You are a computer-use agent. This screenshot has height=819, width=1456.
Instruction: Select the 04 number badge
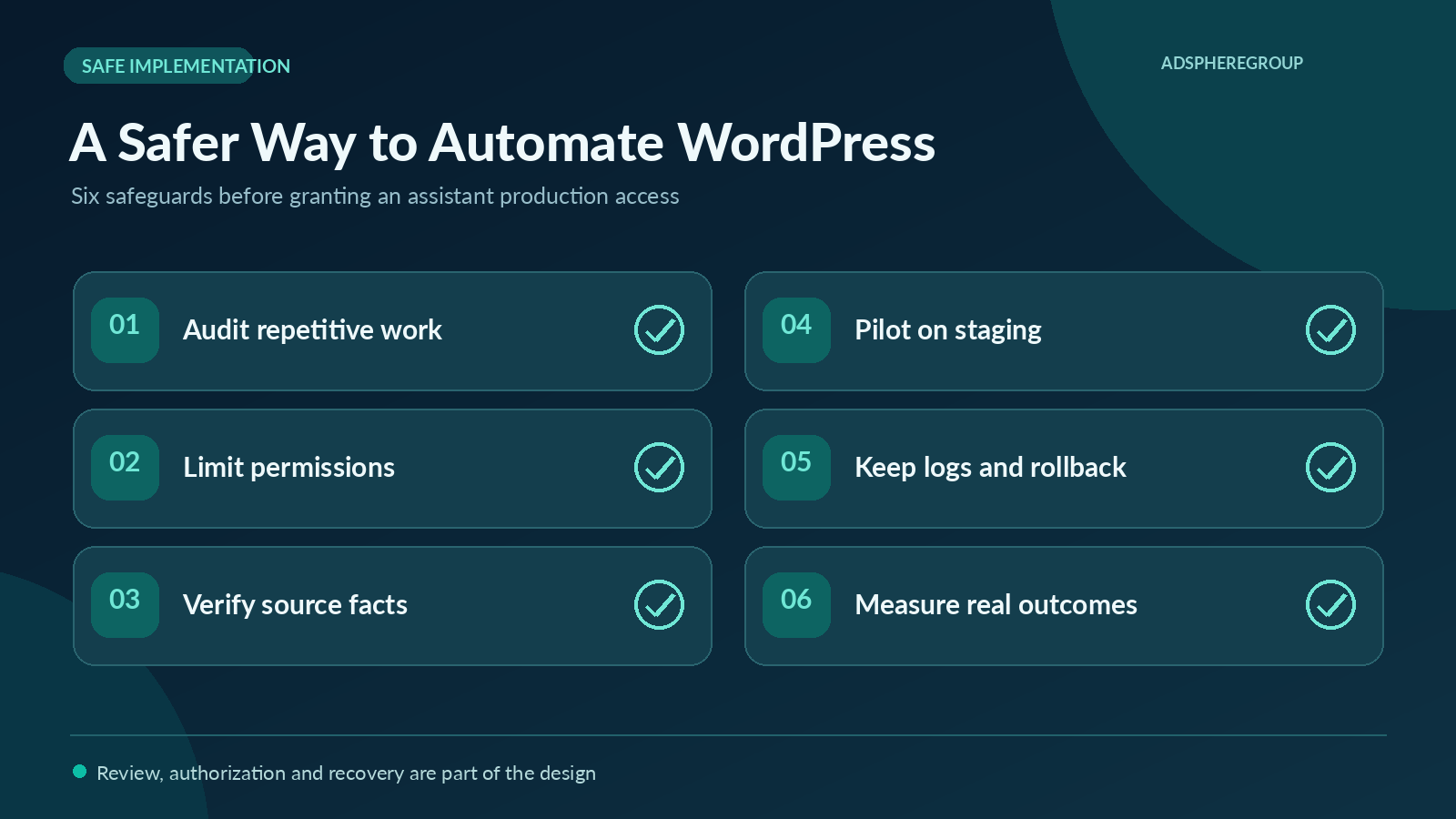click(796, 330)
